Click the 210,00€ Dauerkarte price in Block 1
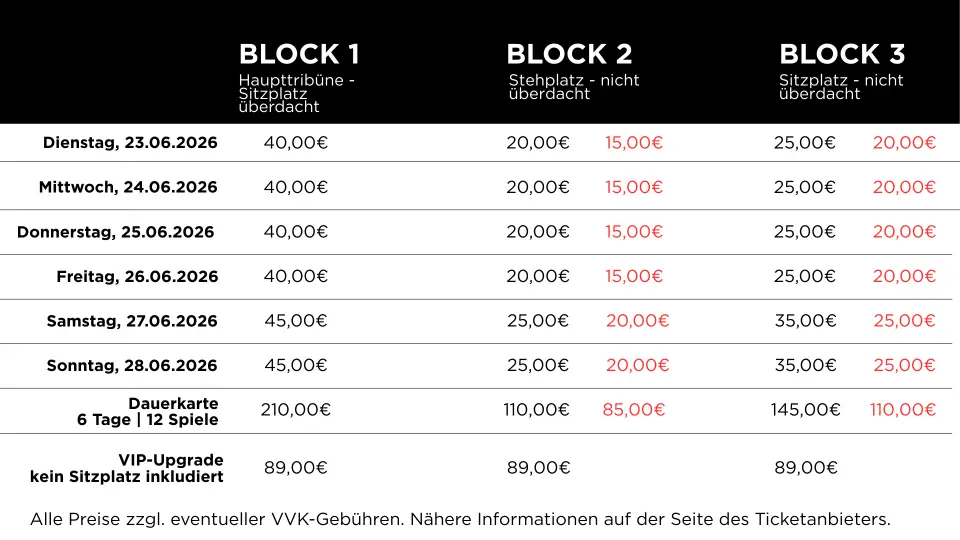This screenshot has height=540, width=960. coord(295,409)
